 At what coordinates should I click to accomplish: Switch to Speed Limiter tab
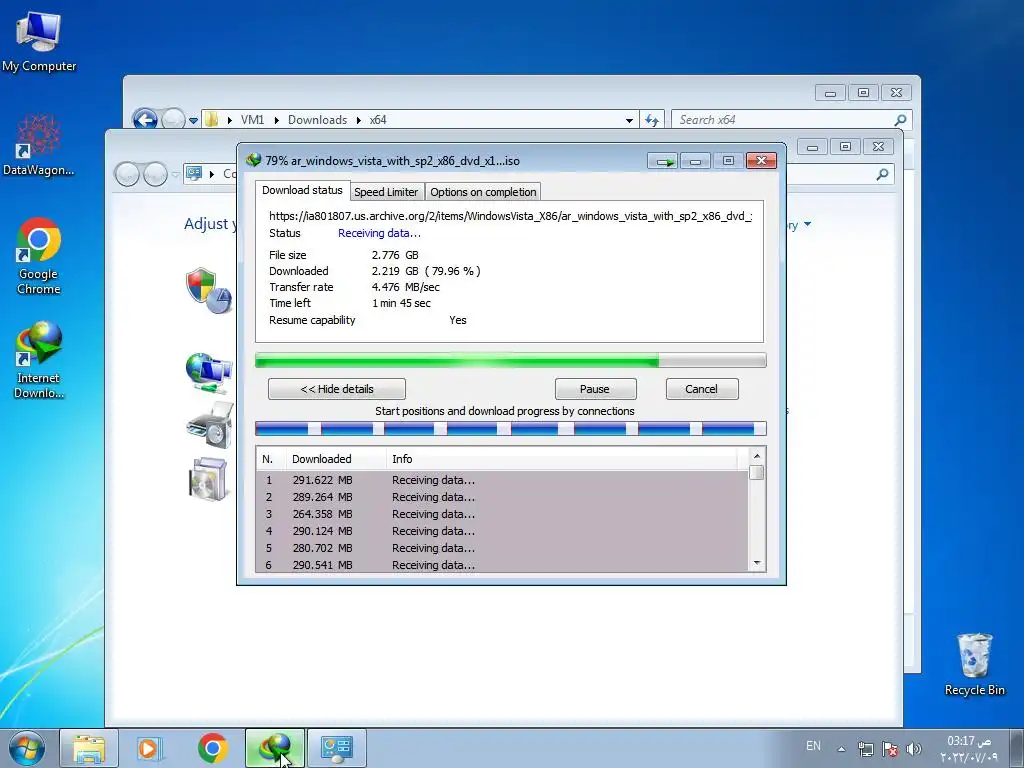386,192
